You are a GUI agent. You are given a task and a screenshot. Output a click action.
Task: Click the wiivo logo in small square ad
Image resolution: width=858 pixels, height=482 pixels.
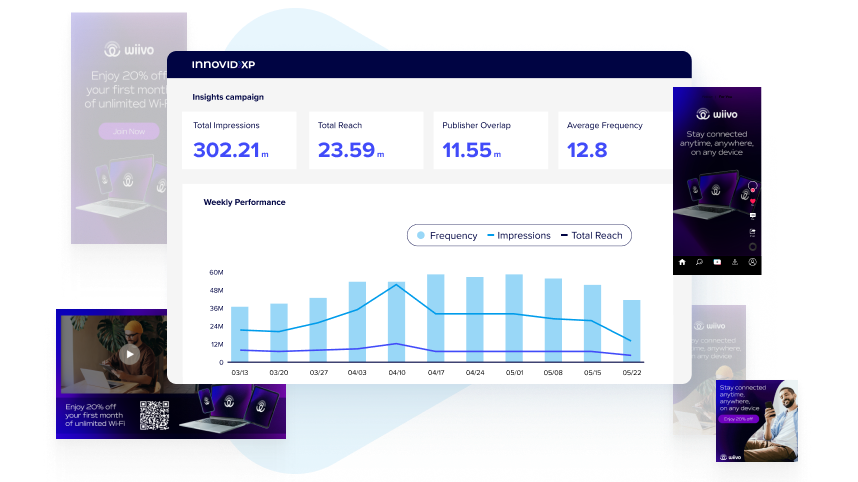730,457
